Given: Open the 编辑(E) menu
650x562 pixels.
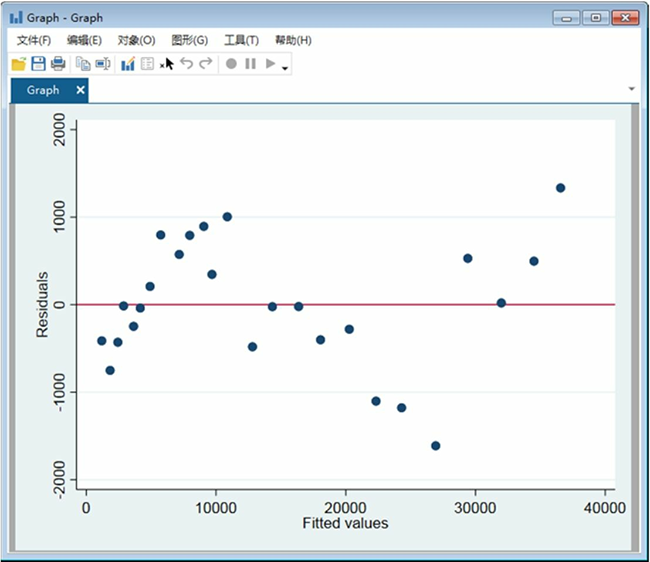Looking at the screenshot, I should point(84,40).
